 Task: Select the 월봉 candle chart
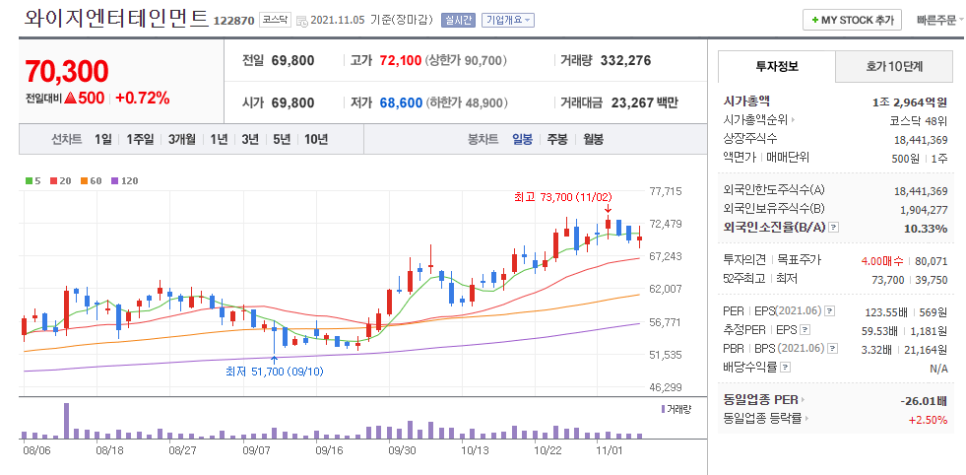[593, 139]
